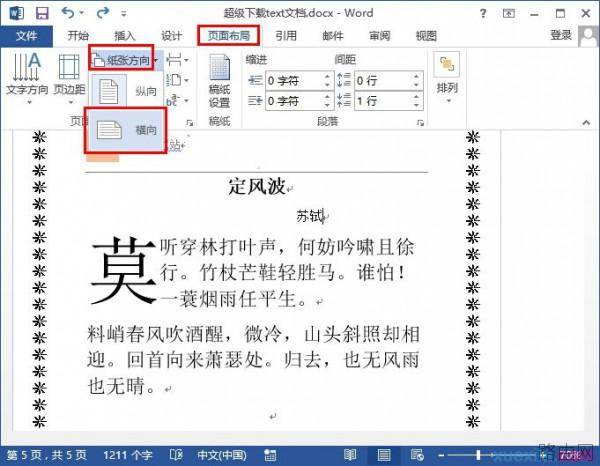Screen dimensions: 600x466
Task: Switch to the 设计 tab
Action: click(x=171, y=36)
